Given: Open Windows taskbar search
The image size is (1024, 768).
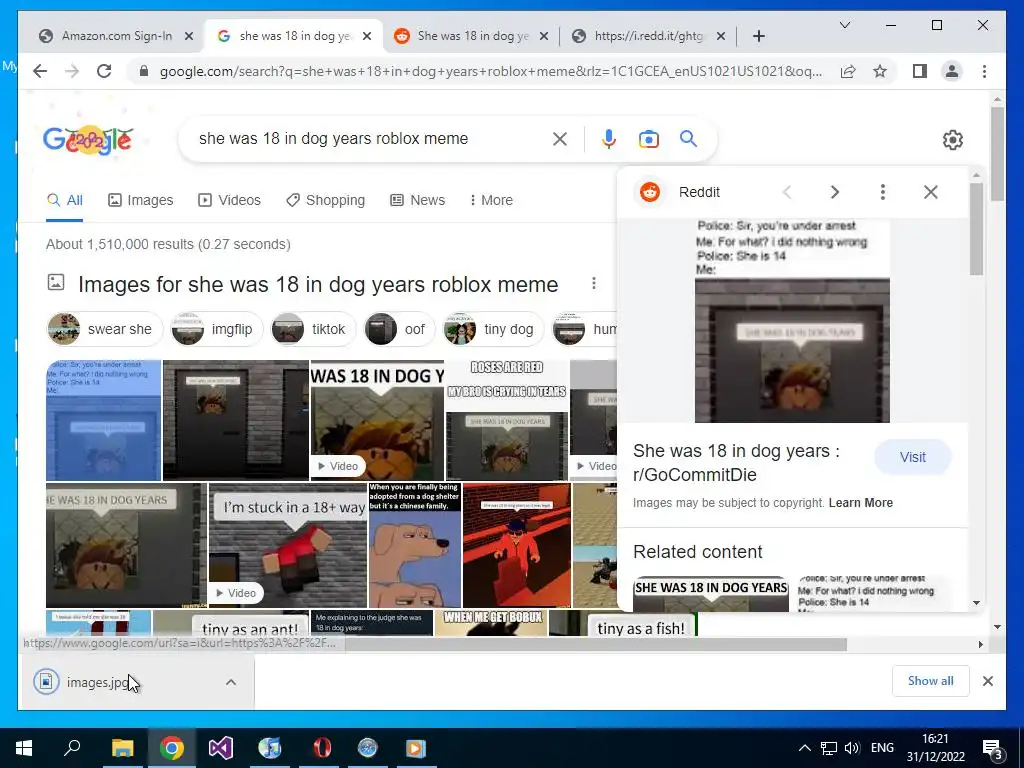Looking at the screenshot, I should pos(72,748).
